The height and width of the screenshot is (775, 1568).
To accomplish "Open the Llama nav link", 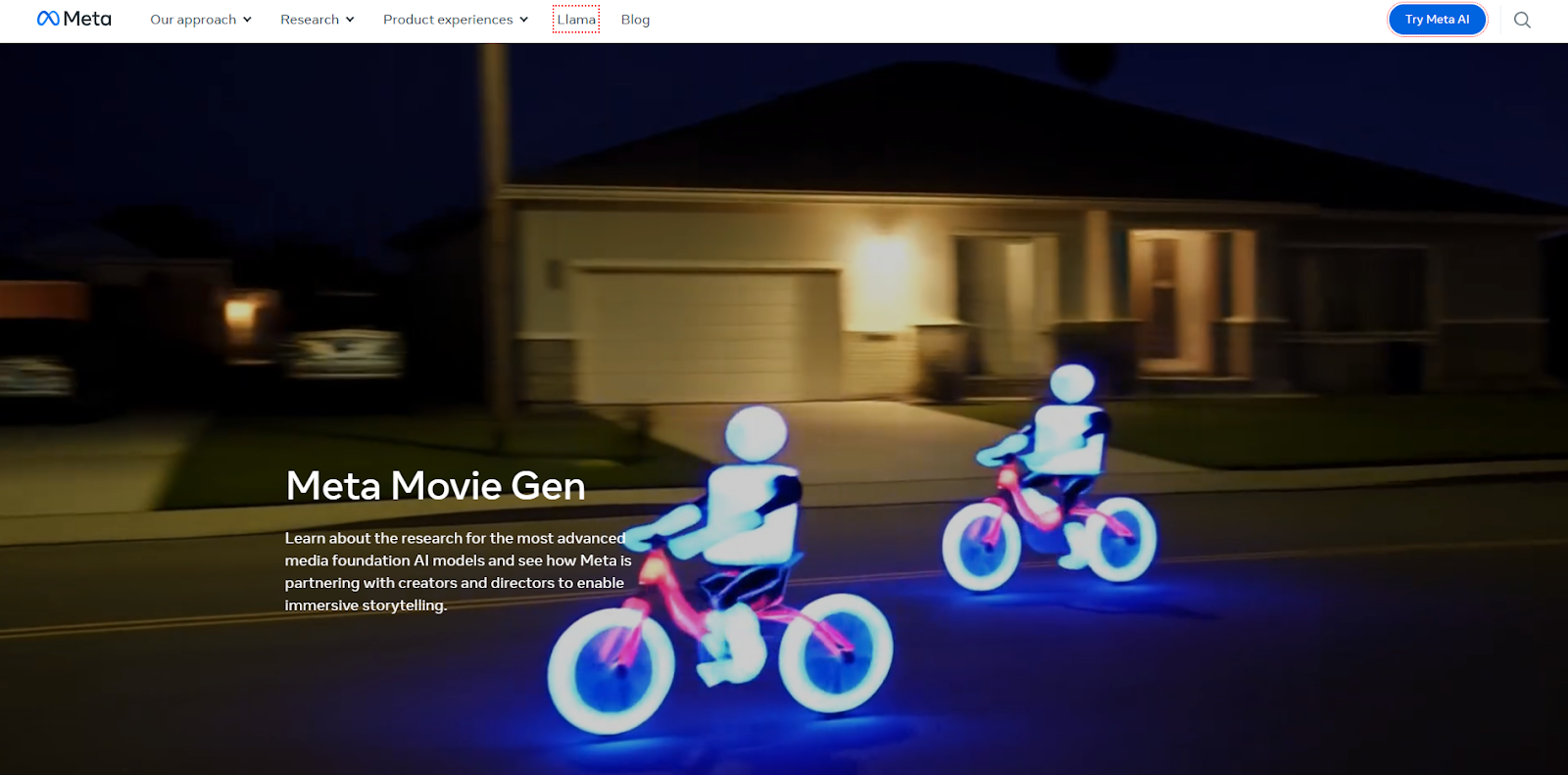I will click(576, 20).
